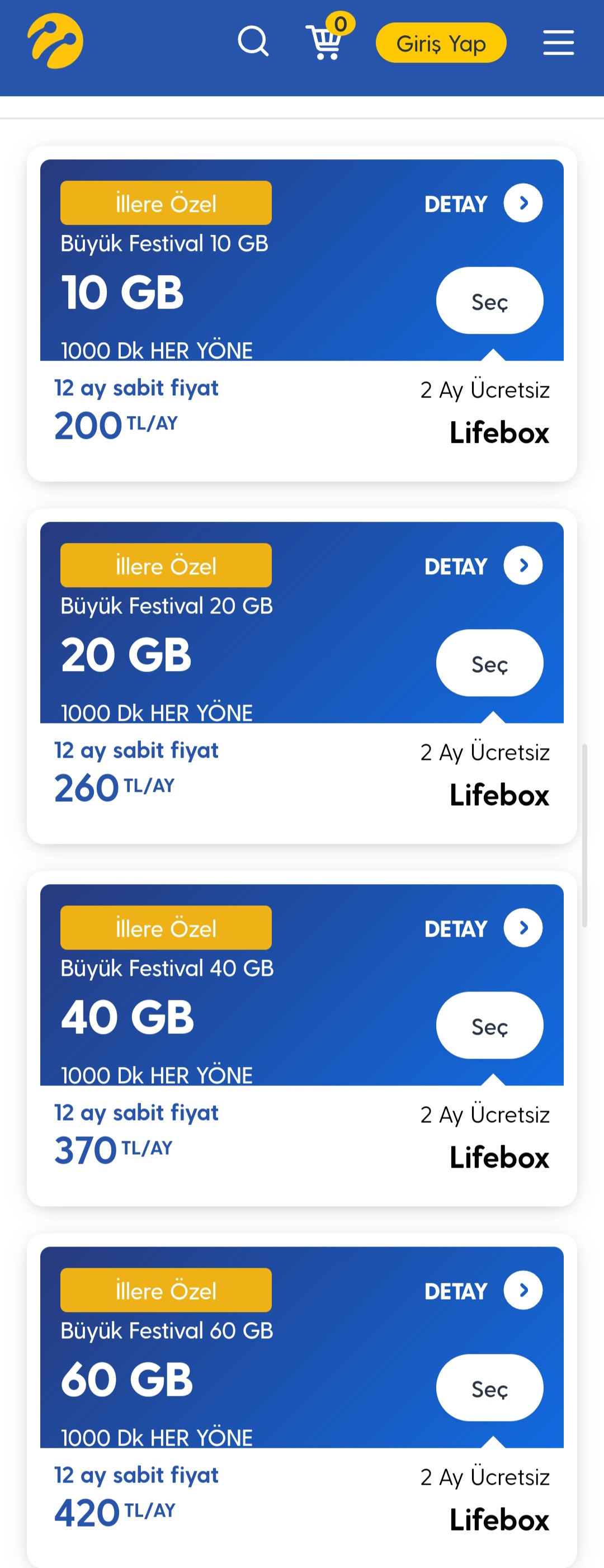Image resolution: width=604 pixels, height=1568 pixels.
Task: Open details arrow for Büyük Festival 60 GB
Action: pos(523,1290)
